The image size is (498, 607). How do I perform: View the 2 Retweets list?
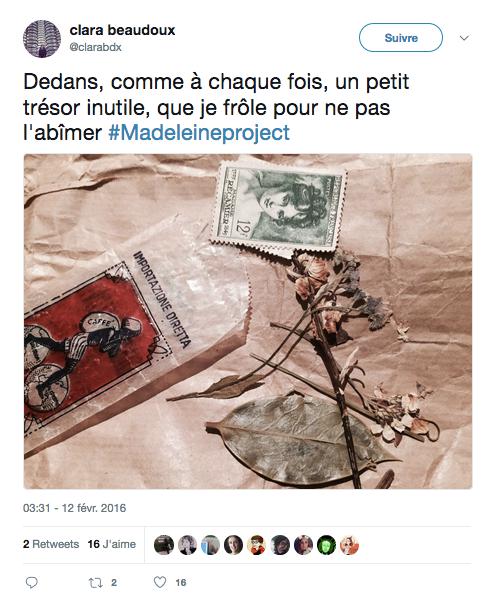pyautogui.click(x=51, y=544)
